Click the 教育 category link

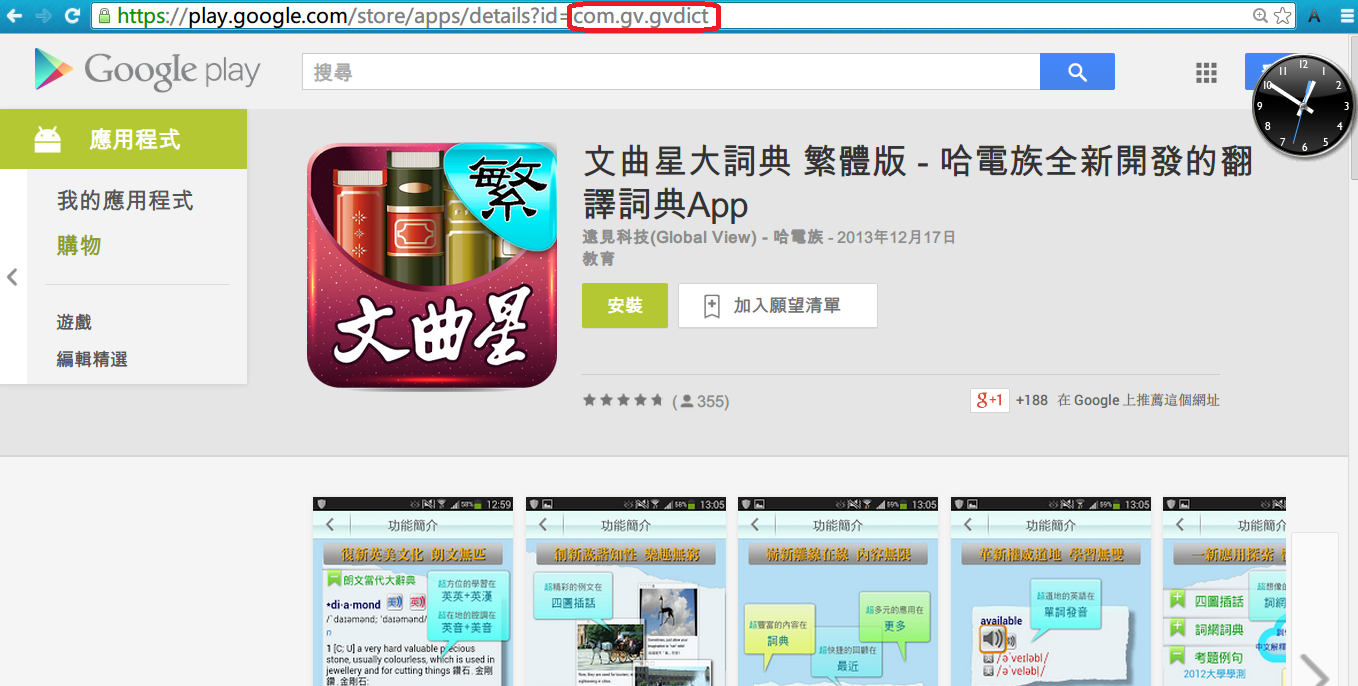click(x=599, y=259)
